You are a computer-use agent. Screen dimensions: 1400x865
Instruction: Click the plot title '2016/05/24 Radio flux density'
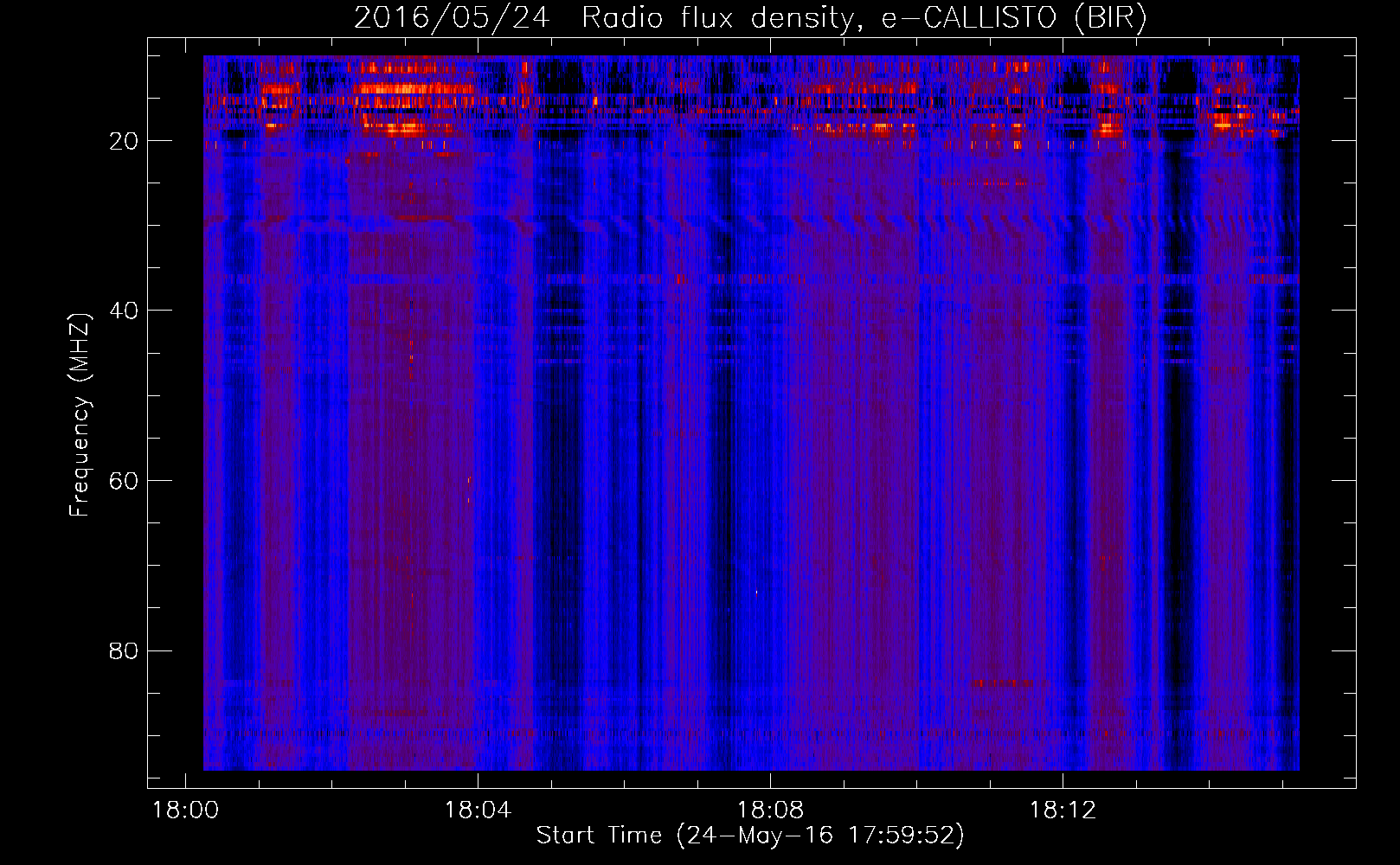(750, 18)
